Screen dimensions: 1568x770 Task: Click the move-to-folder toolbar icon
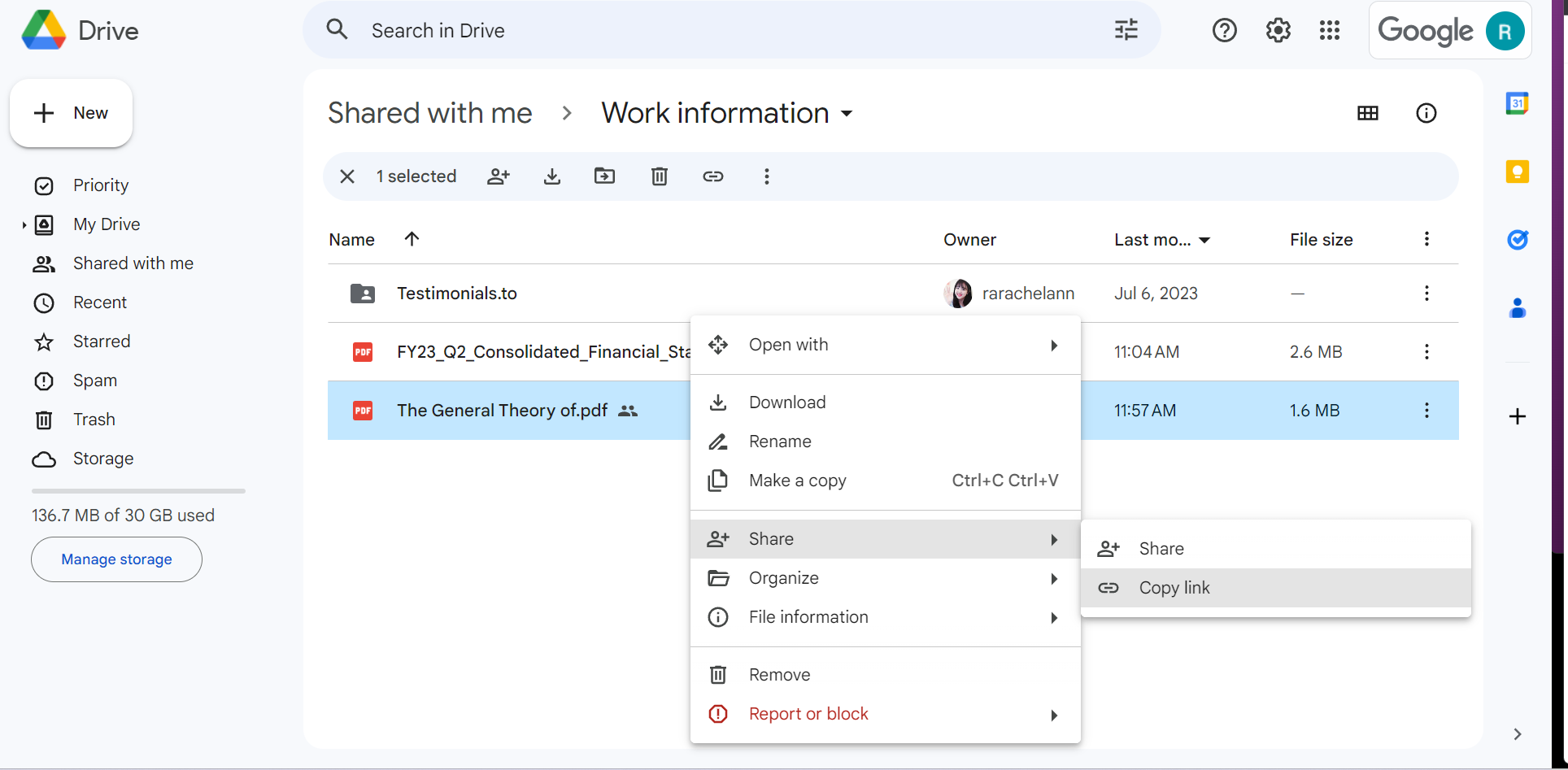pos(604,176)
